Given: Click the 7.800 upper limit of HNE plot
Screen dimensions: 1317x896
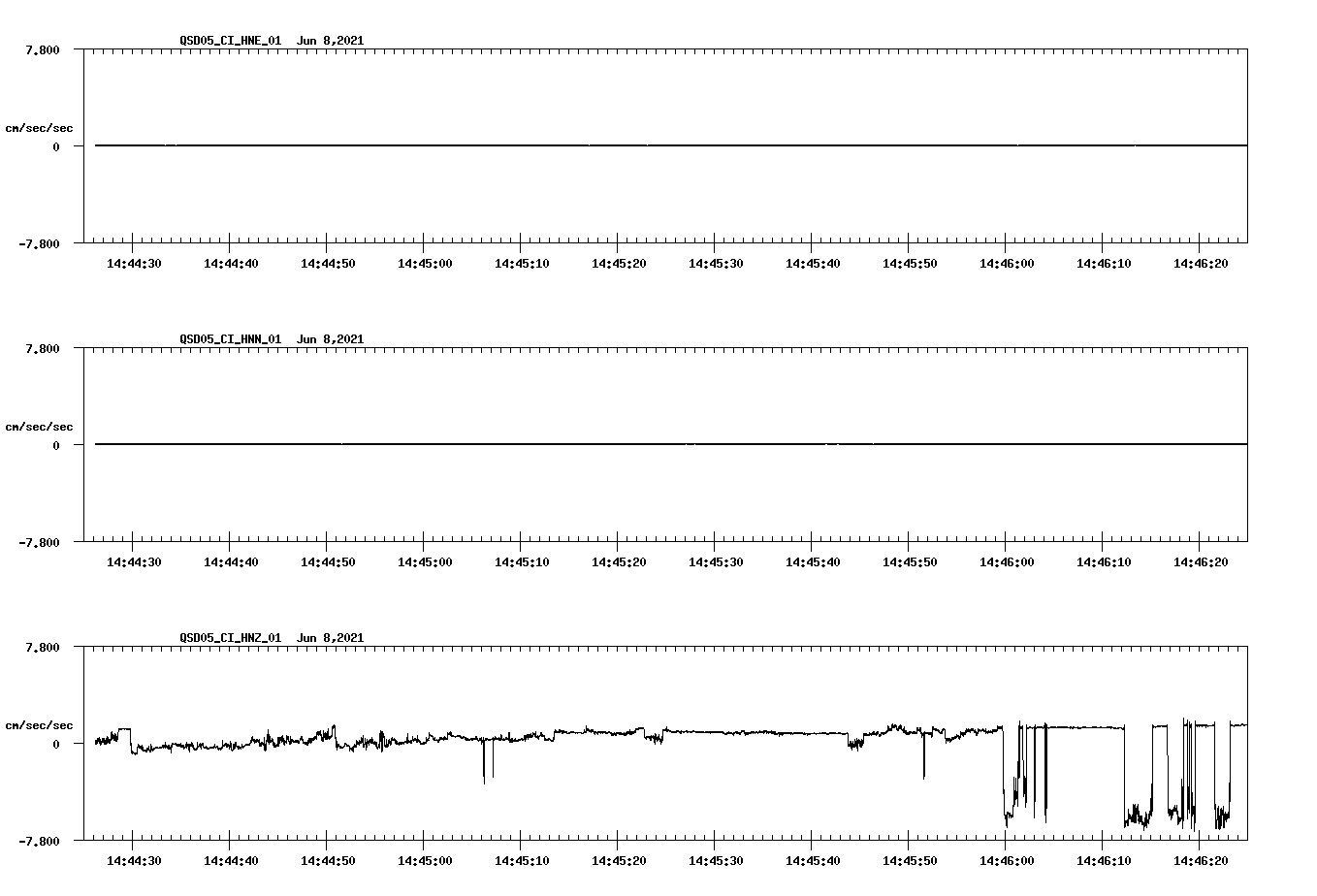Looking at the screenshot, I should pos(43,49).
